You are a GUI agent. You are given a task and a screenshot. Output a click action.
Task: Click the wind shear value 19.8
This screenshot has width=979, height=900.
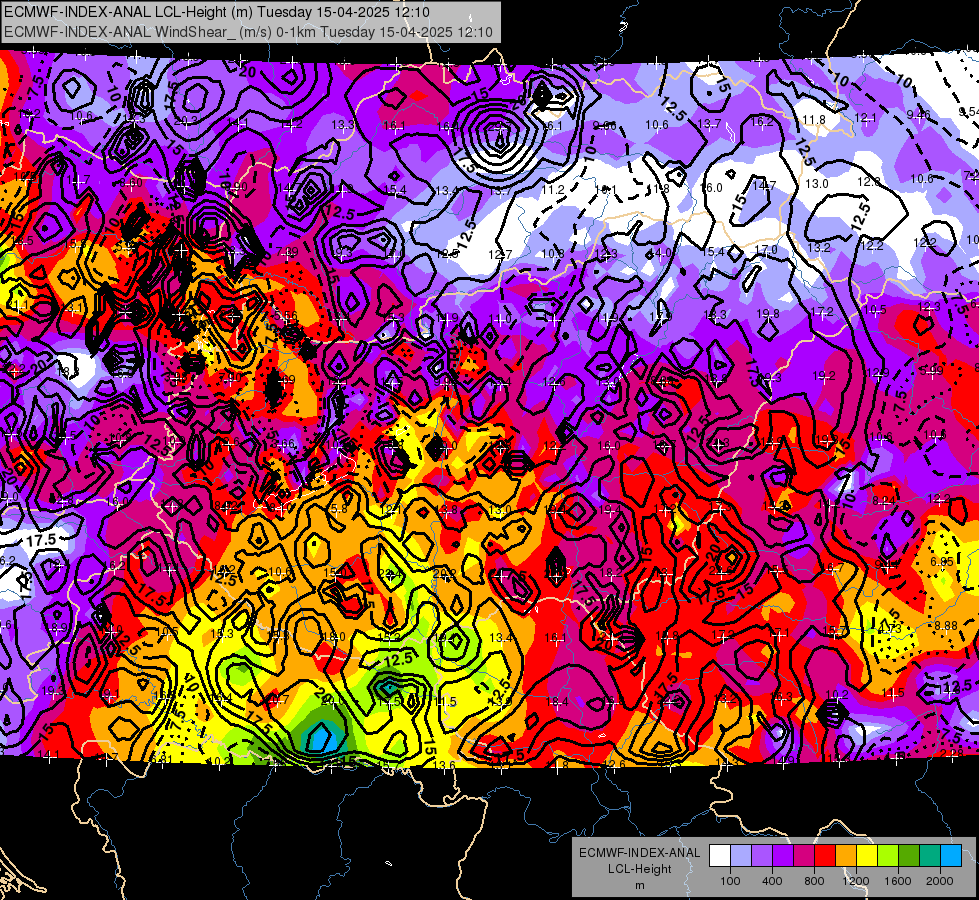click(768, 314)
